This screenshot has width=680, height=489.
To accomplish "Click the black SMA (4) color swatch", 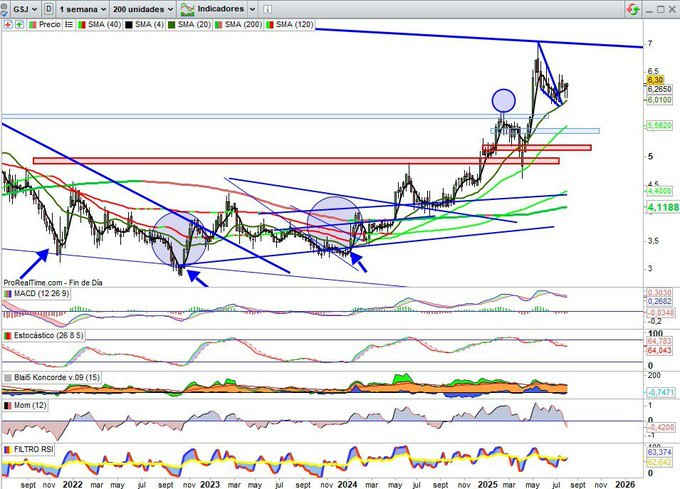I will pyautogui.click(x=129, y=25).
